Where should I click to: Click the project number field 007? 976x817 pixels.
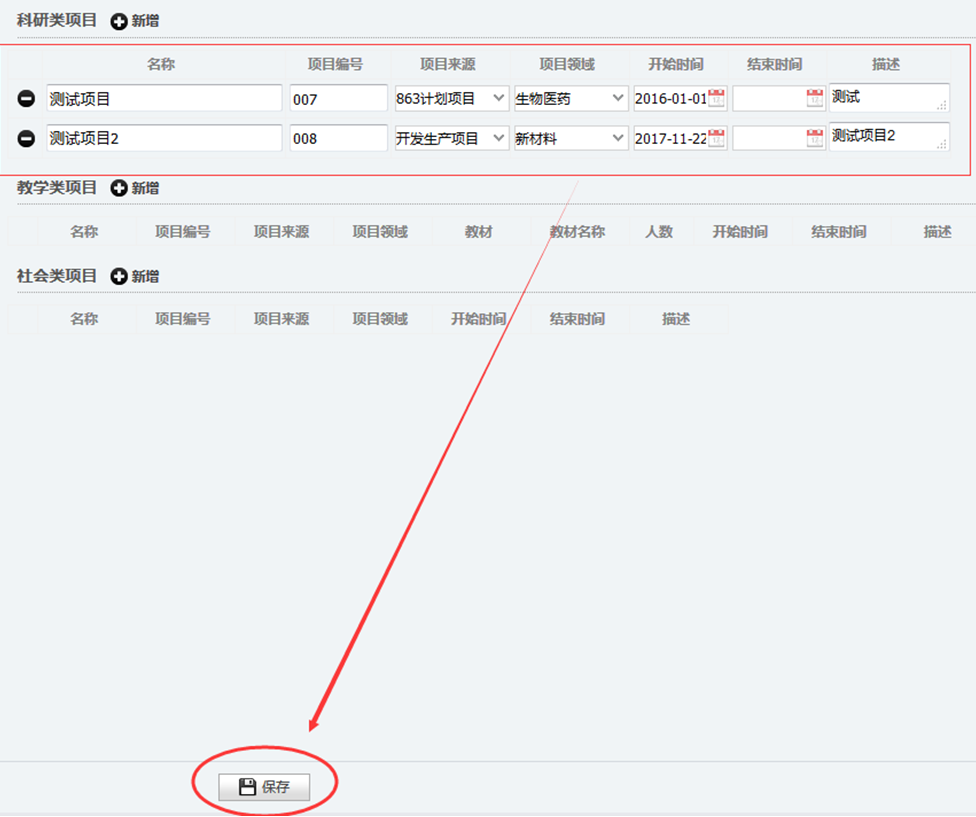(338, 99)
